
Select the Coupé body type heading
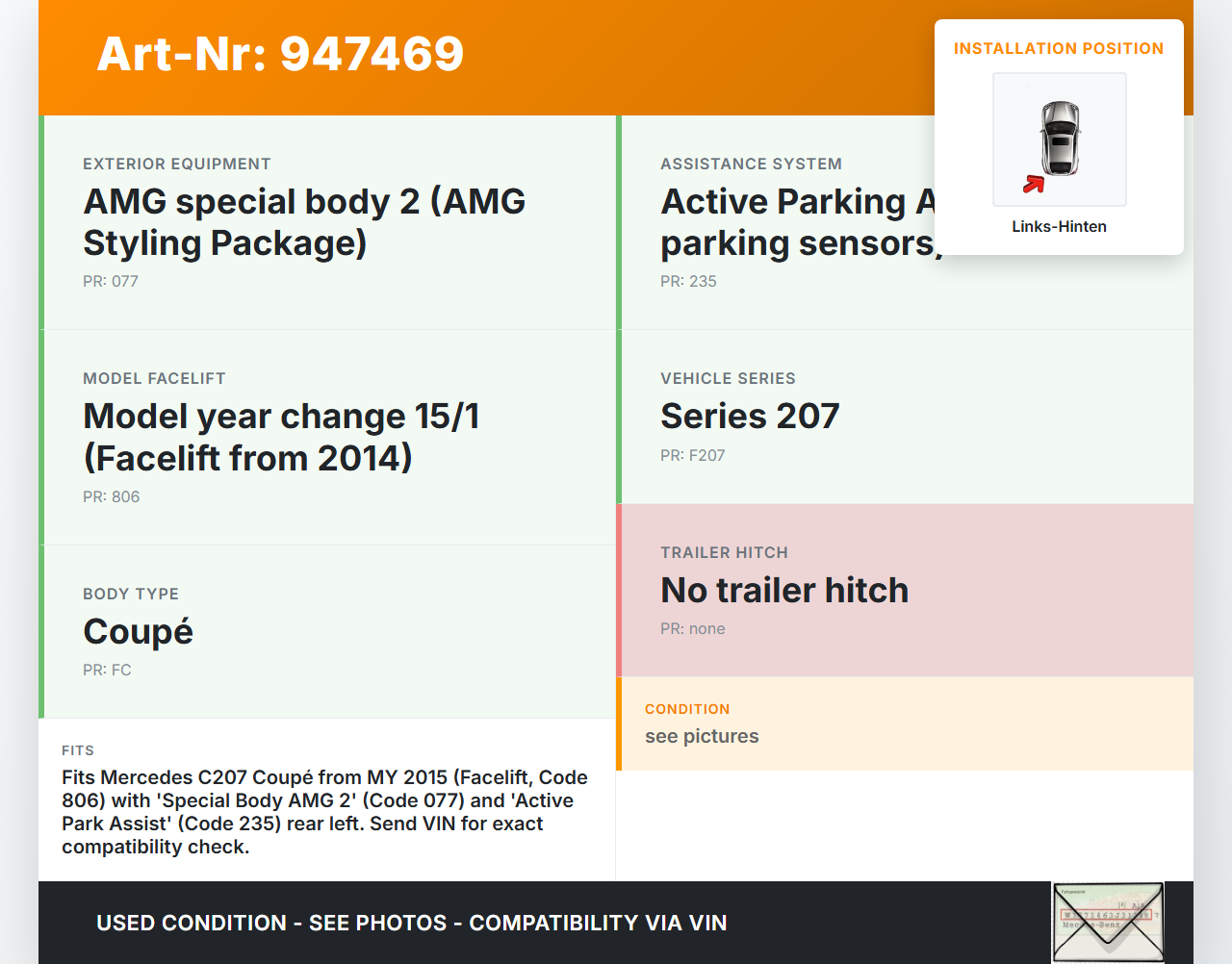[138, 632]
